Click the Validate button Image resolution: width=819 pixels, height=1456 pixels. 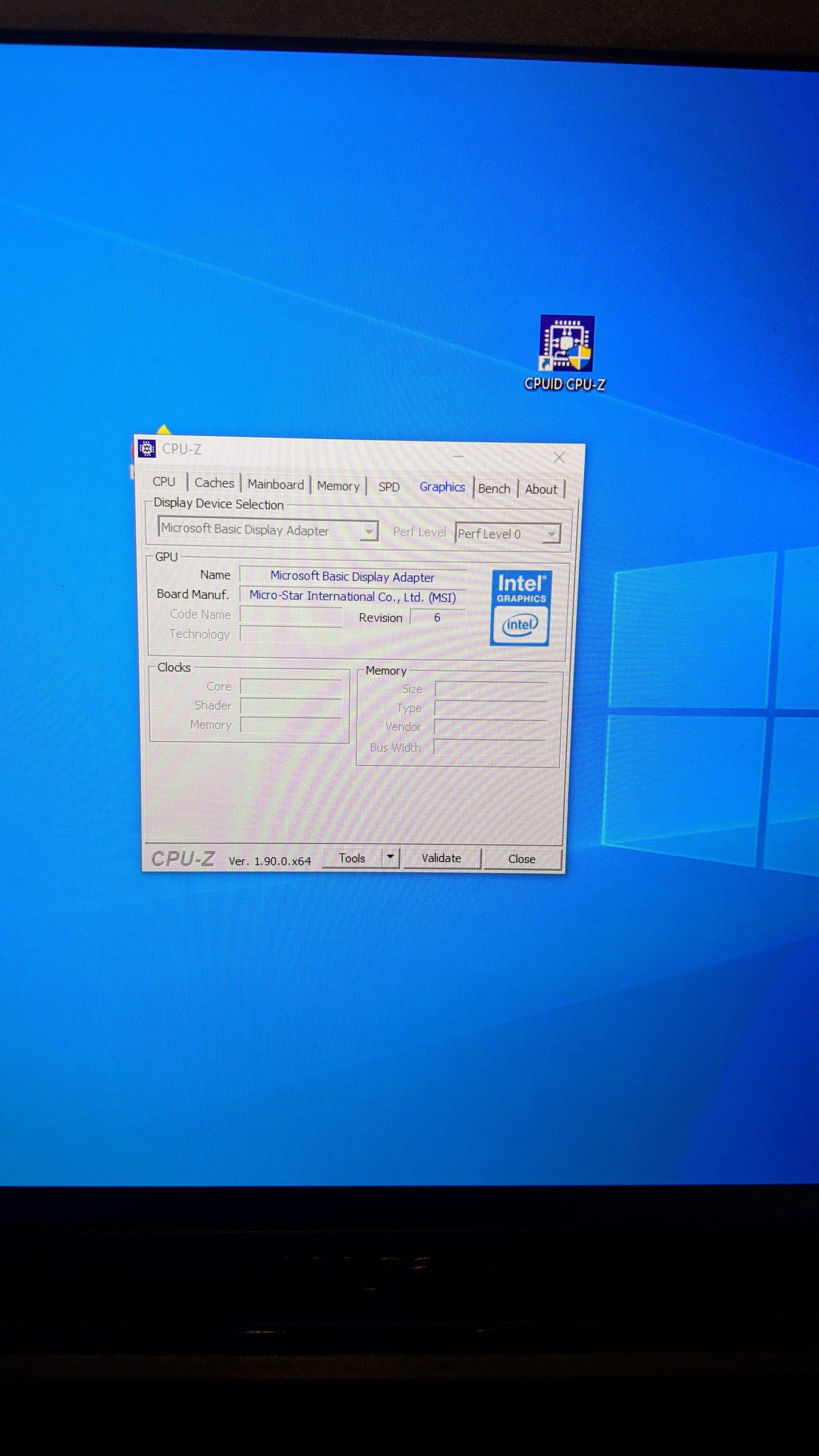tap(441, 858)
